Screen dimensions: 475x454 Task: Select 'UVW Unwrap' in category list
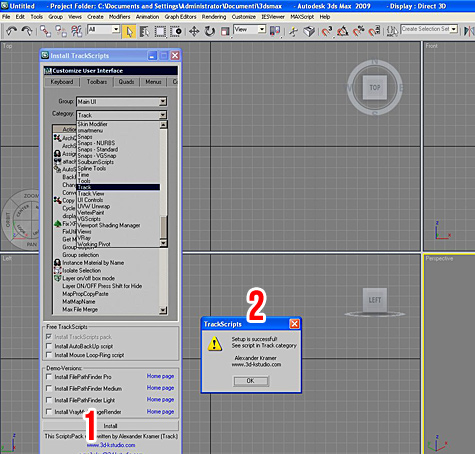point(94,206)
